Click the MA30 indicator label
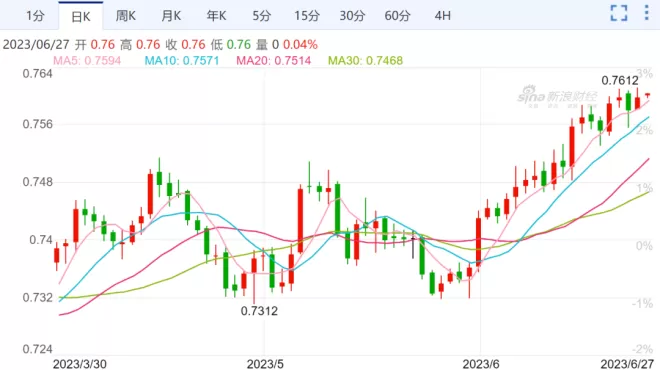The width and height of the screenshot is (660, 370). [x=365, y=61]
